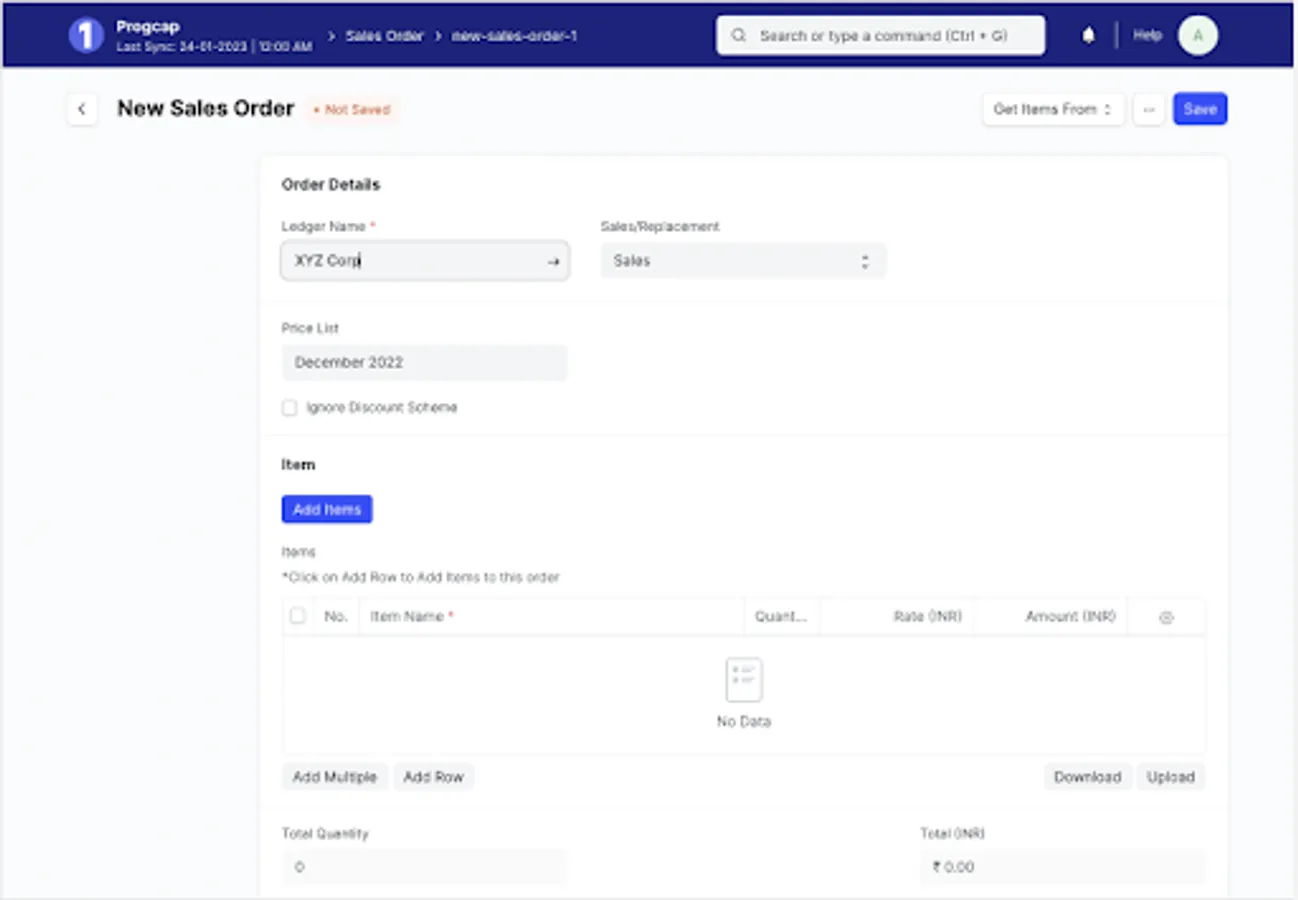
Task: Save the new sales order
Action: click(1200, 109)
